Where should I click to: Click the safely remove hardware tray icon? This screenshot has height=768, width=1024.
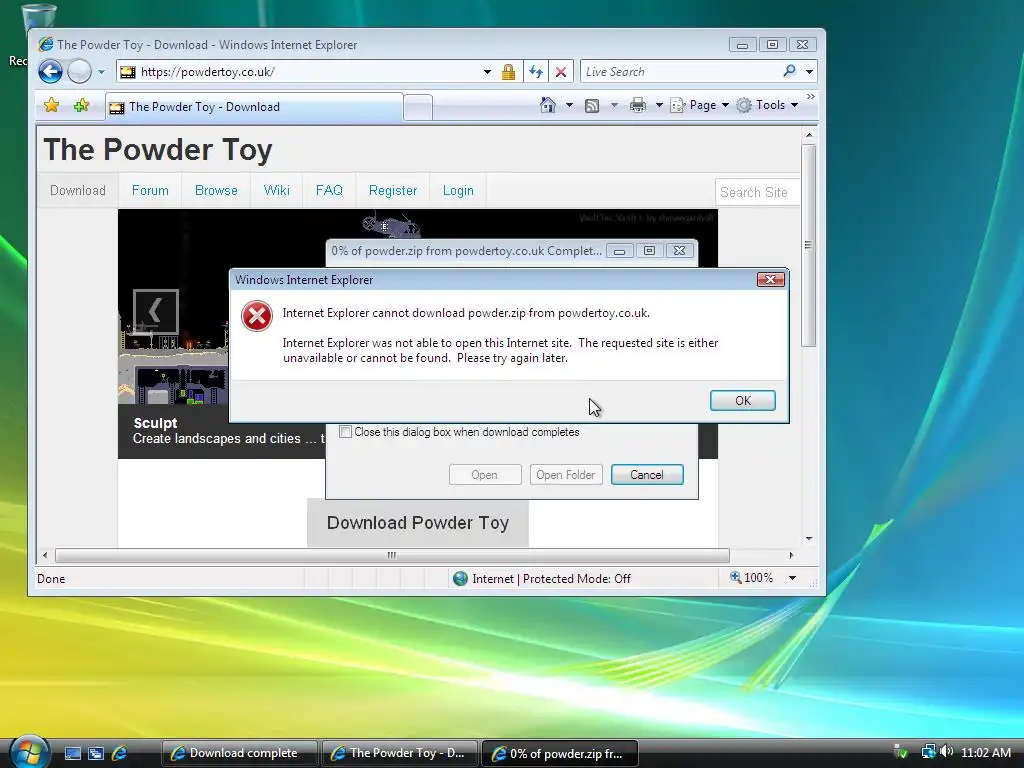901,752
